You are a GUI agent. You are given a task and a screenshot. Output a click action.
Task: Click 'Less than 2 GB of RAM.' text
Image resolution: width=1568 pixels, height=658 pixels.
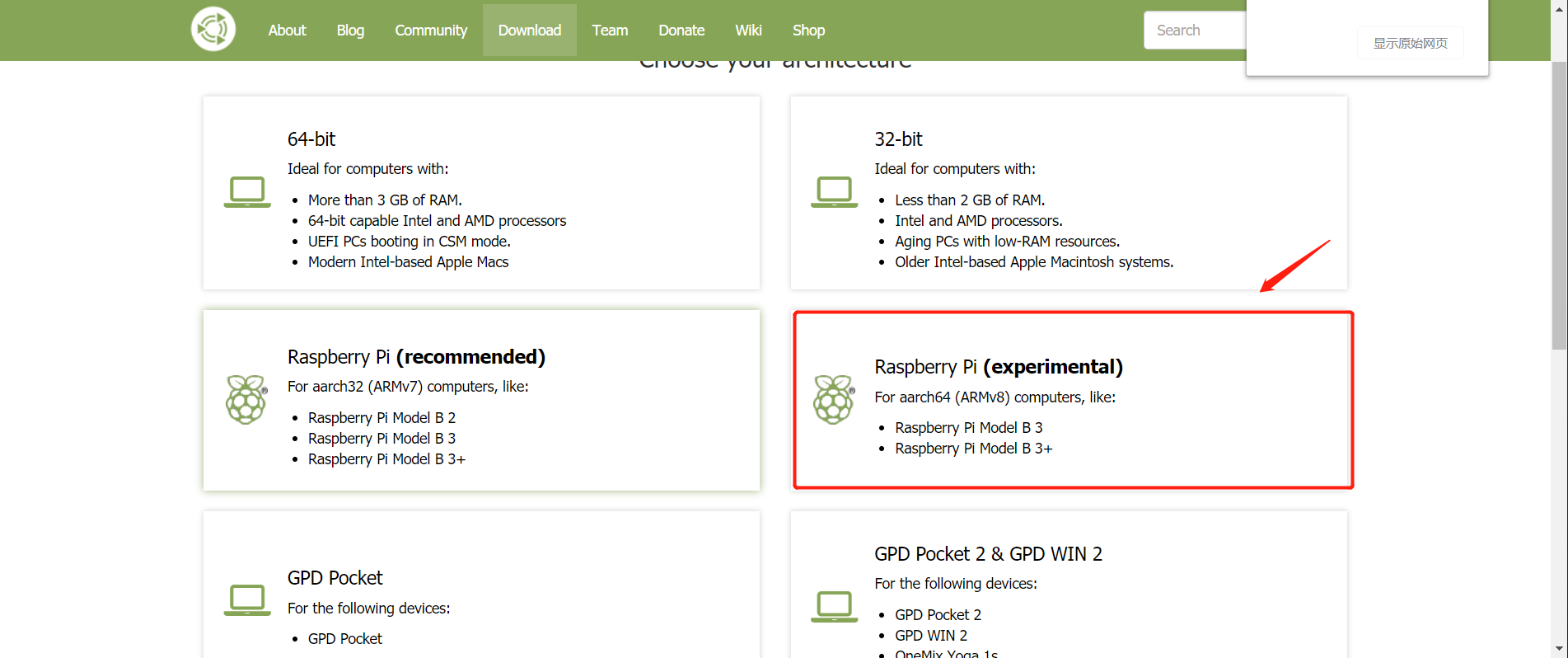[970, 200]
